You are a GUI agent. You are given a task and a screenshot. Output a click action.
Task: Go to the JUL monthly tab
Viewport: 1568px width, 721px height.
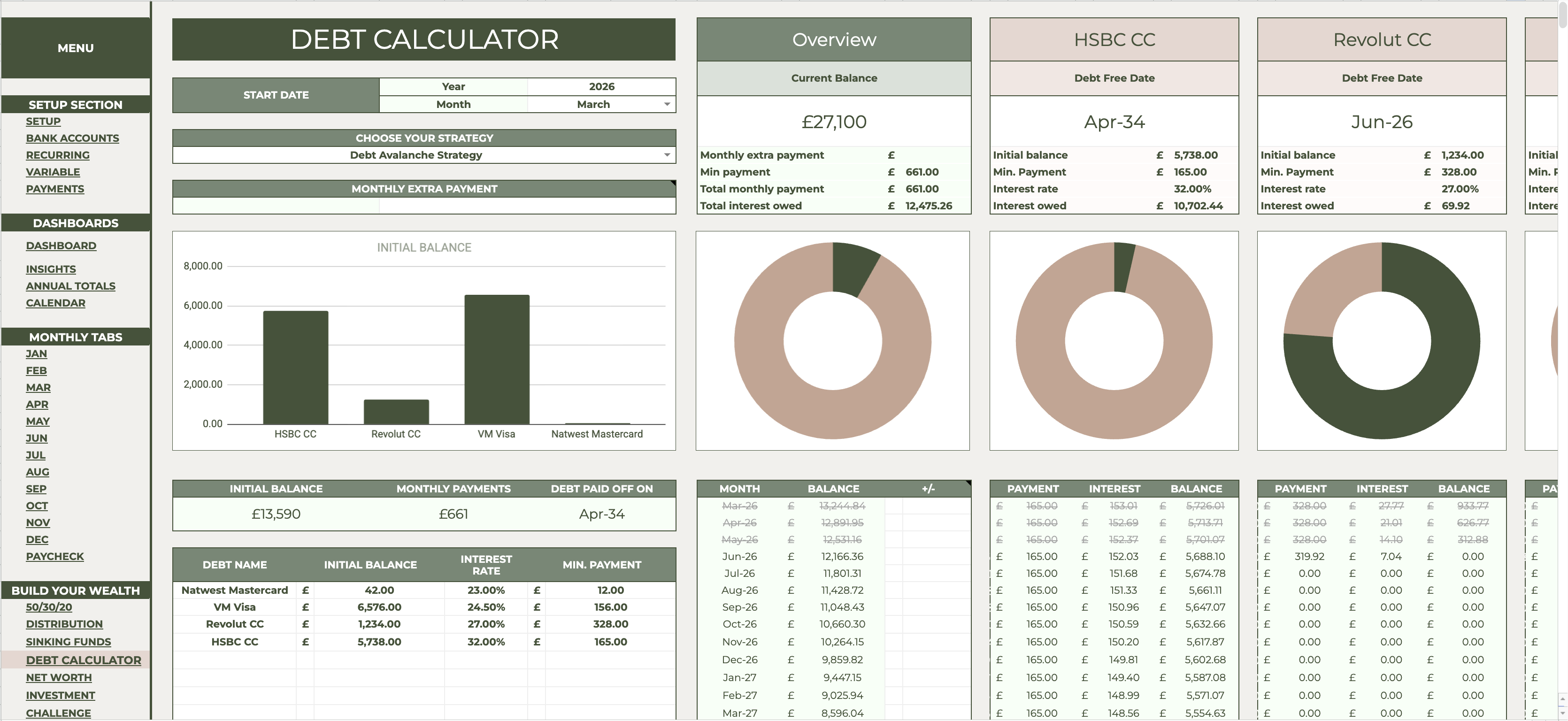35,455
